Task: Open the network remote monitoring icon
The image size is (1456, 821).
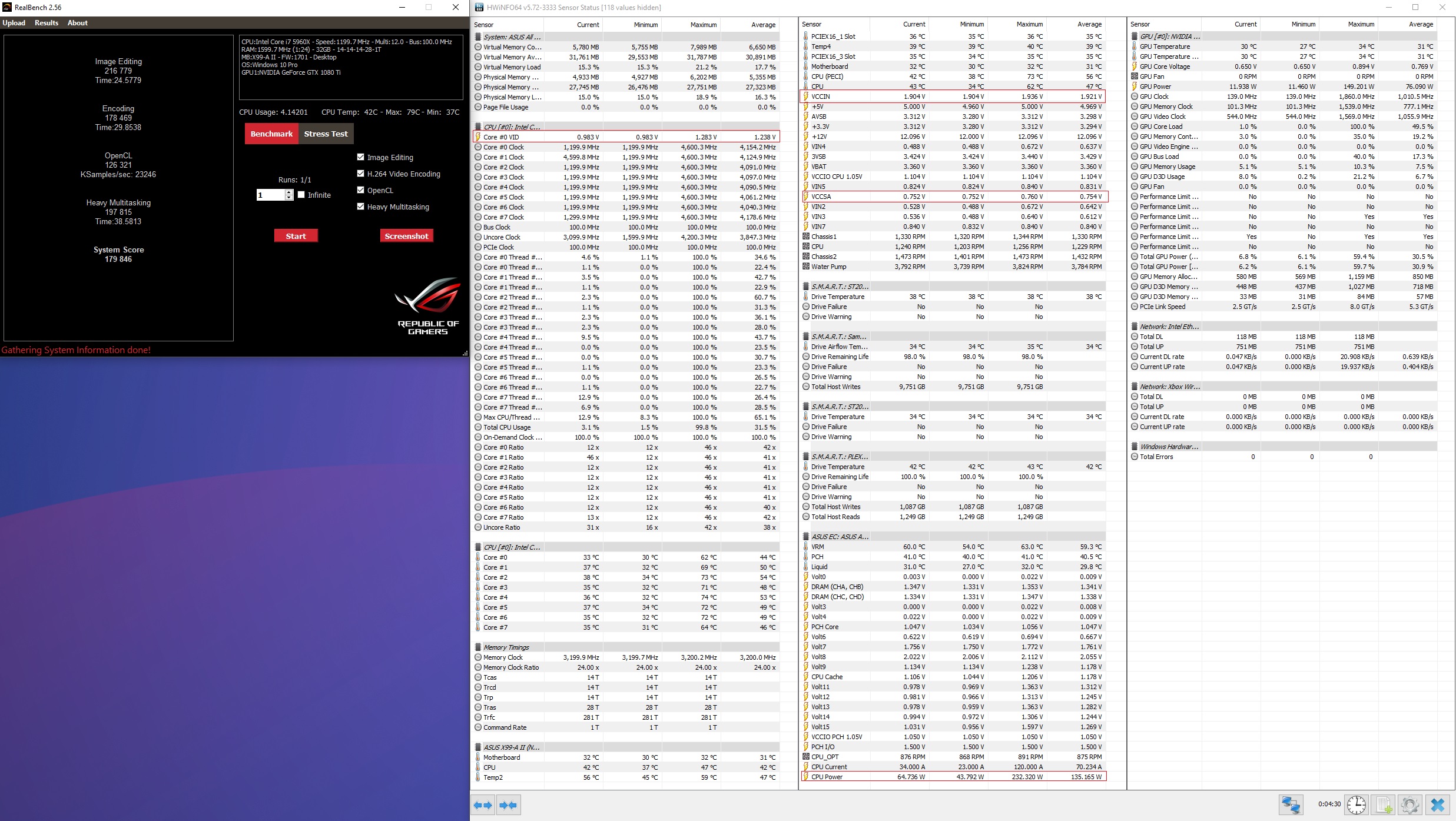Action: pos(1291,805)
